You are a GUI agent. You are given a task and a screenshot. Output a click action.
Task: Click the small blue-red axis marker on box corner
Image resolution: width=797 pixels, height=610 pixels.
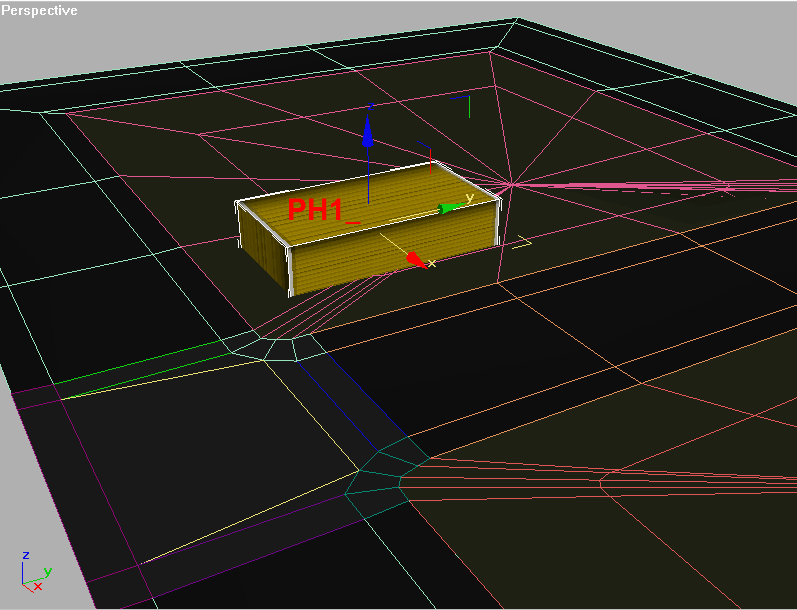(431, 159)
